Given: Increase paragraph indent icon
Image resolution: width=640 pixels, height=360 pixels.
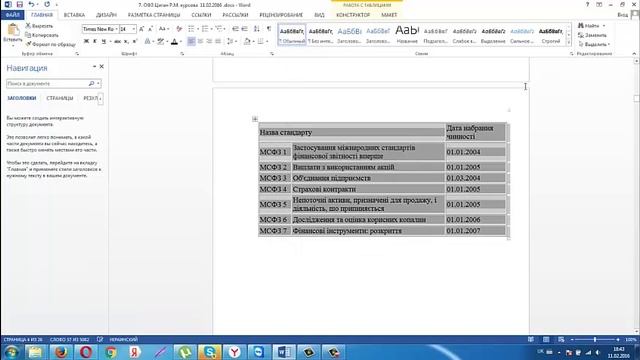Looking at the screenshot, I should [x=244, y=29].
